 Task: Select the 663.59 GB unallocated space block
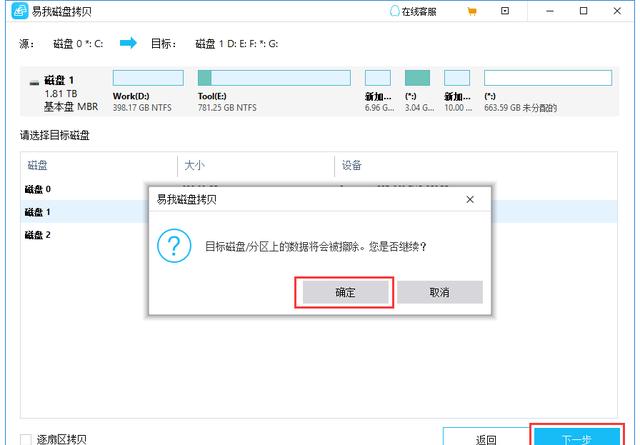tap(547, 78)
